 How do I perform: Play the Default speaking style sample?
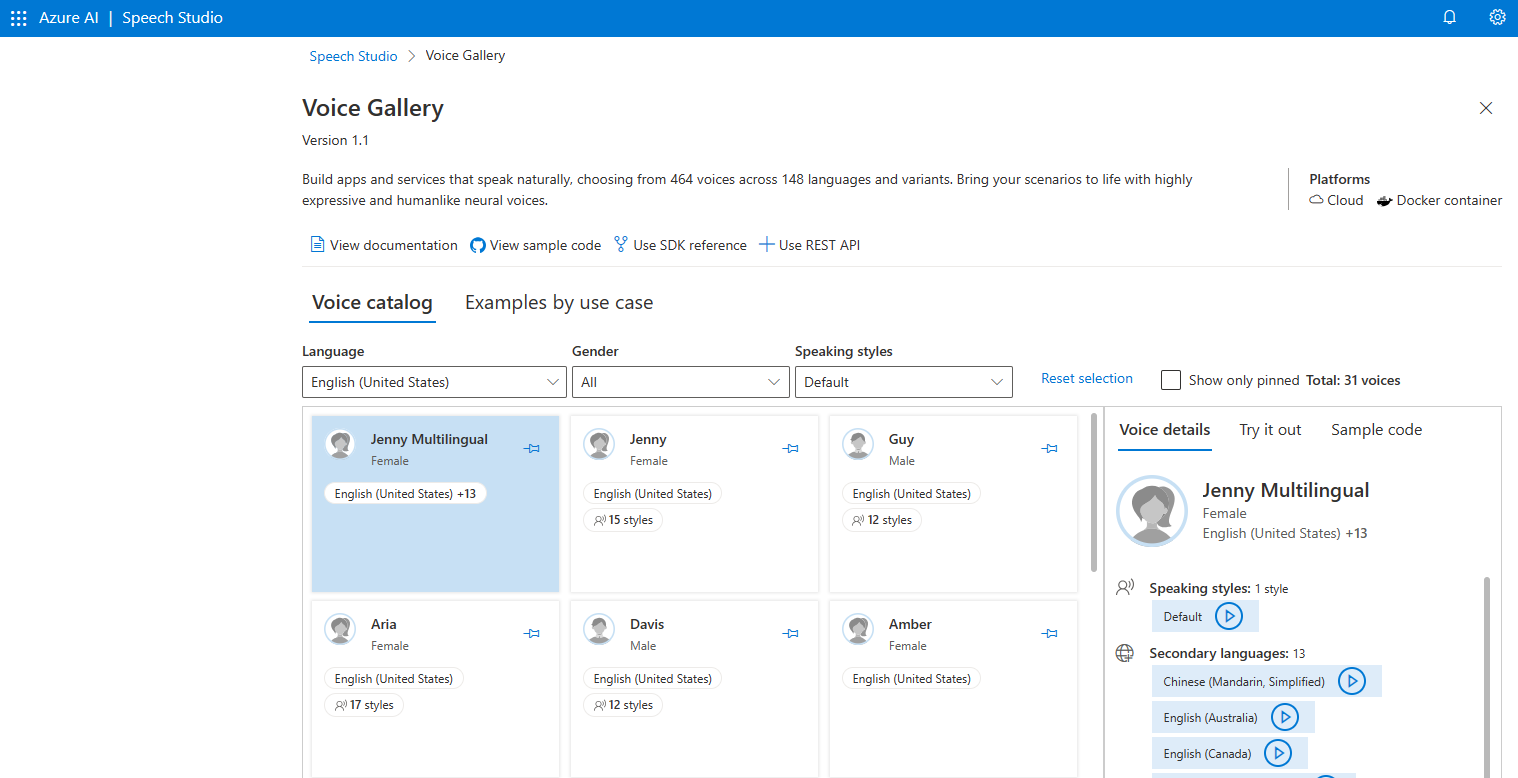point(1229,616)
